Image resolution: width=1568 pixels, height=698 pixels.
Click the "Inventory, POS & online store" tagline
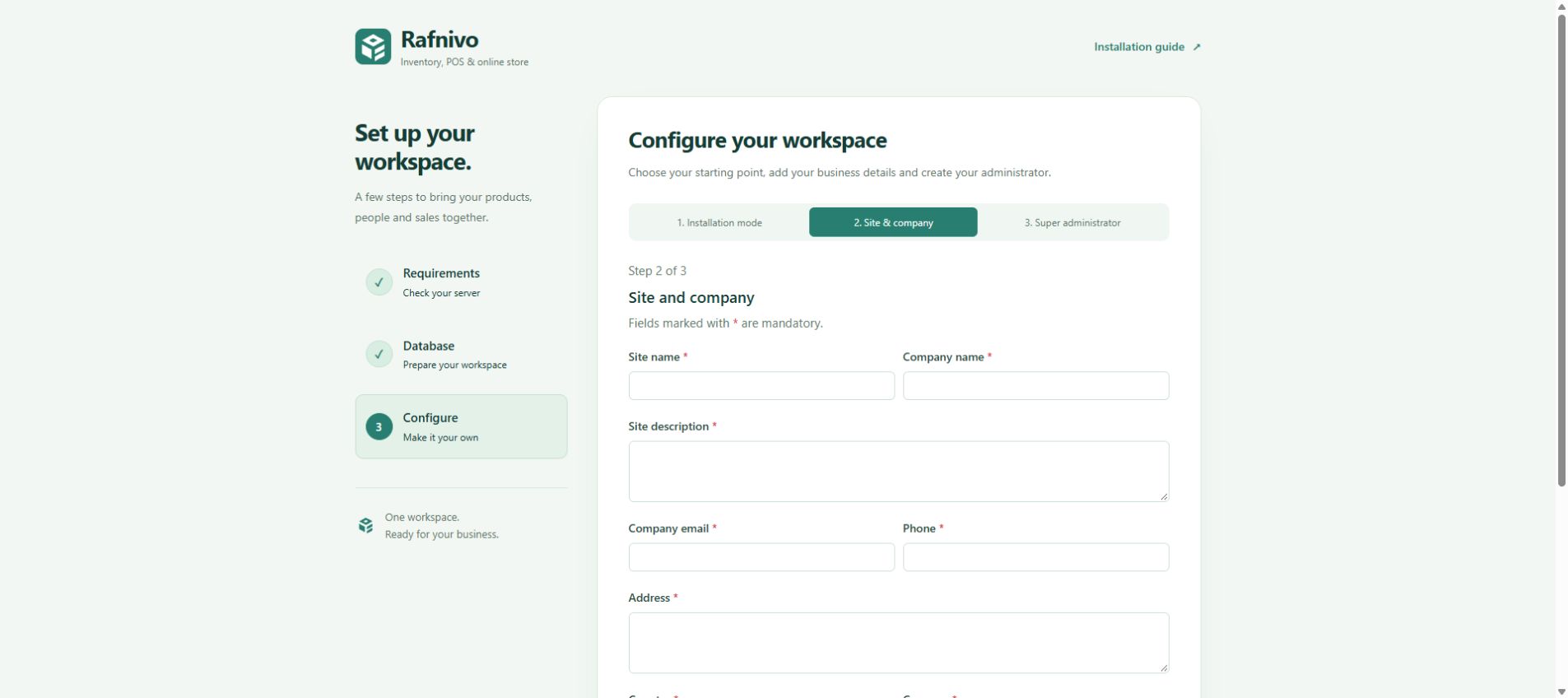click(464, 63)
